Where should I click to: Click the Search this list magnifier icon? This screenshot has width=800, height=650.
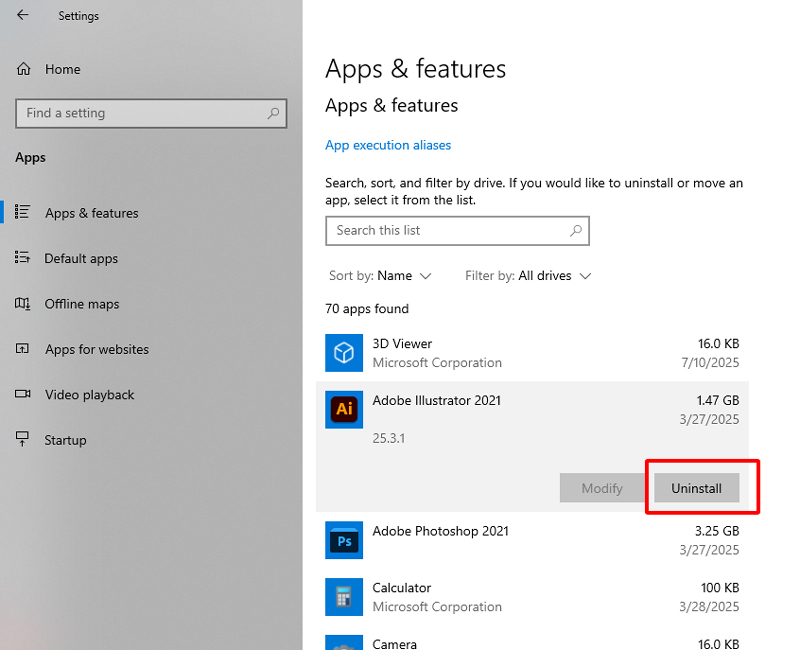pos(576,231)
